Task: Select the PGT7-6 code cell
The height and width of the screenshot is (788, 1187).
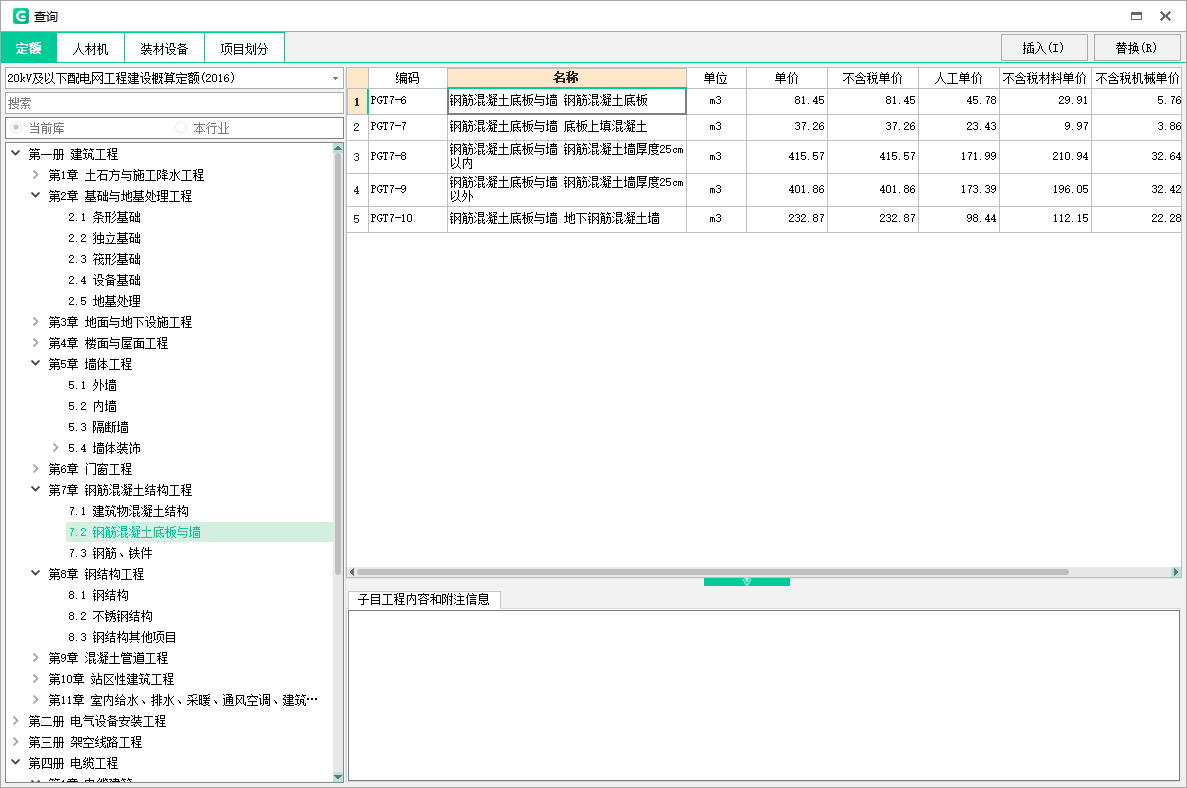Action: (407, 100)
